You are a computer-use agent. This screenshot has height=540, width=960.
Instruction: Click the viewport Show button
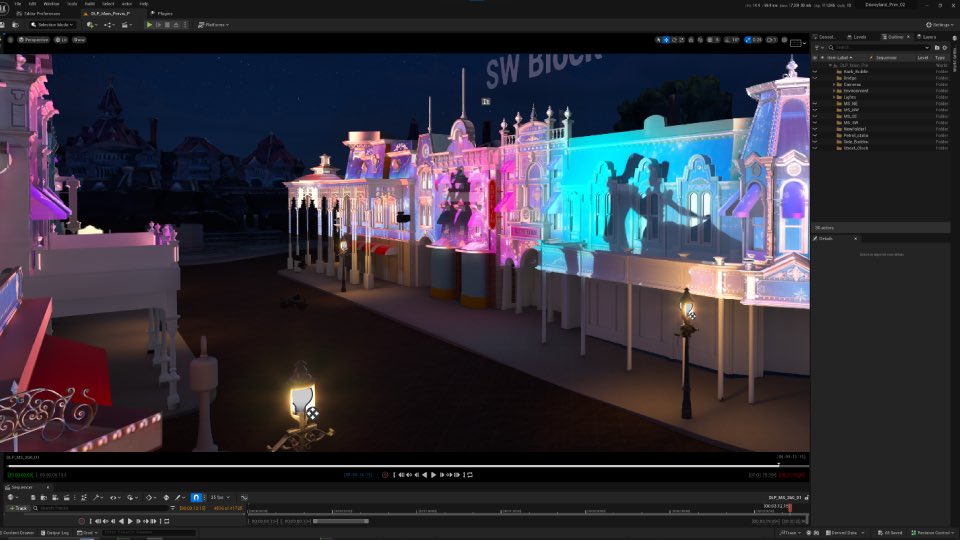coord(79,40)
